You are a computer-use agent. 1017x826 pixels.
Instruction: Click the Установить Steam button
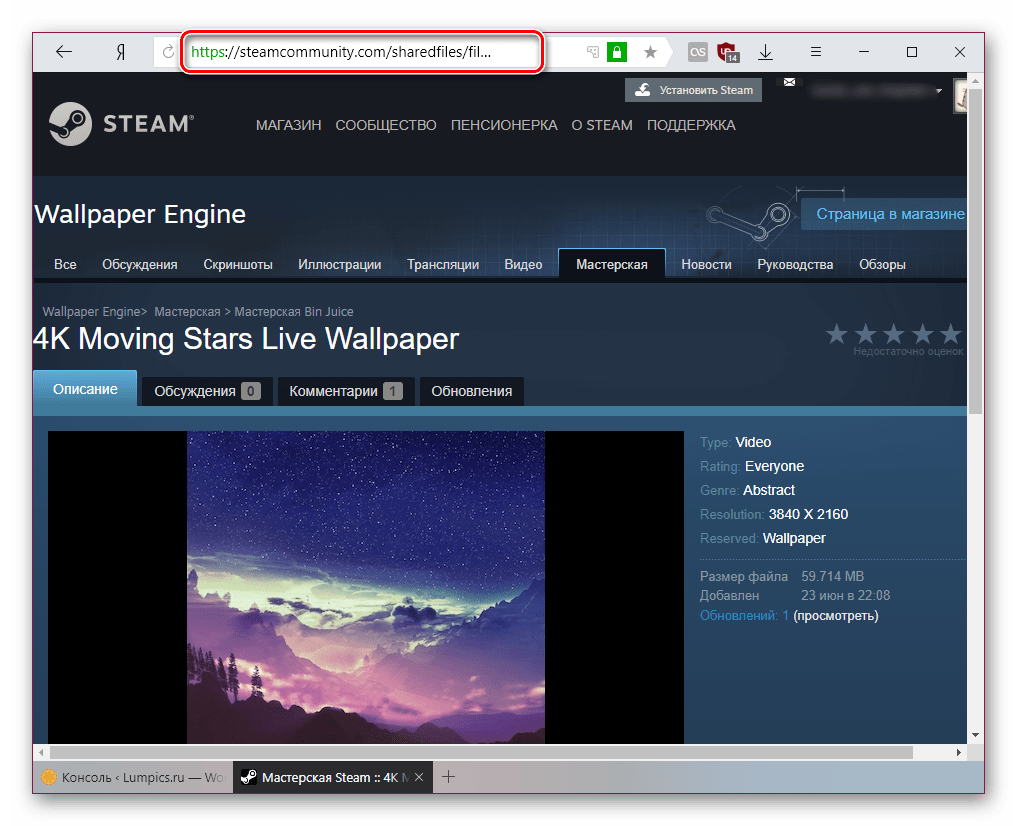[693, 90]
